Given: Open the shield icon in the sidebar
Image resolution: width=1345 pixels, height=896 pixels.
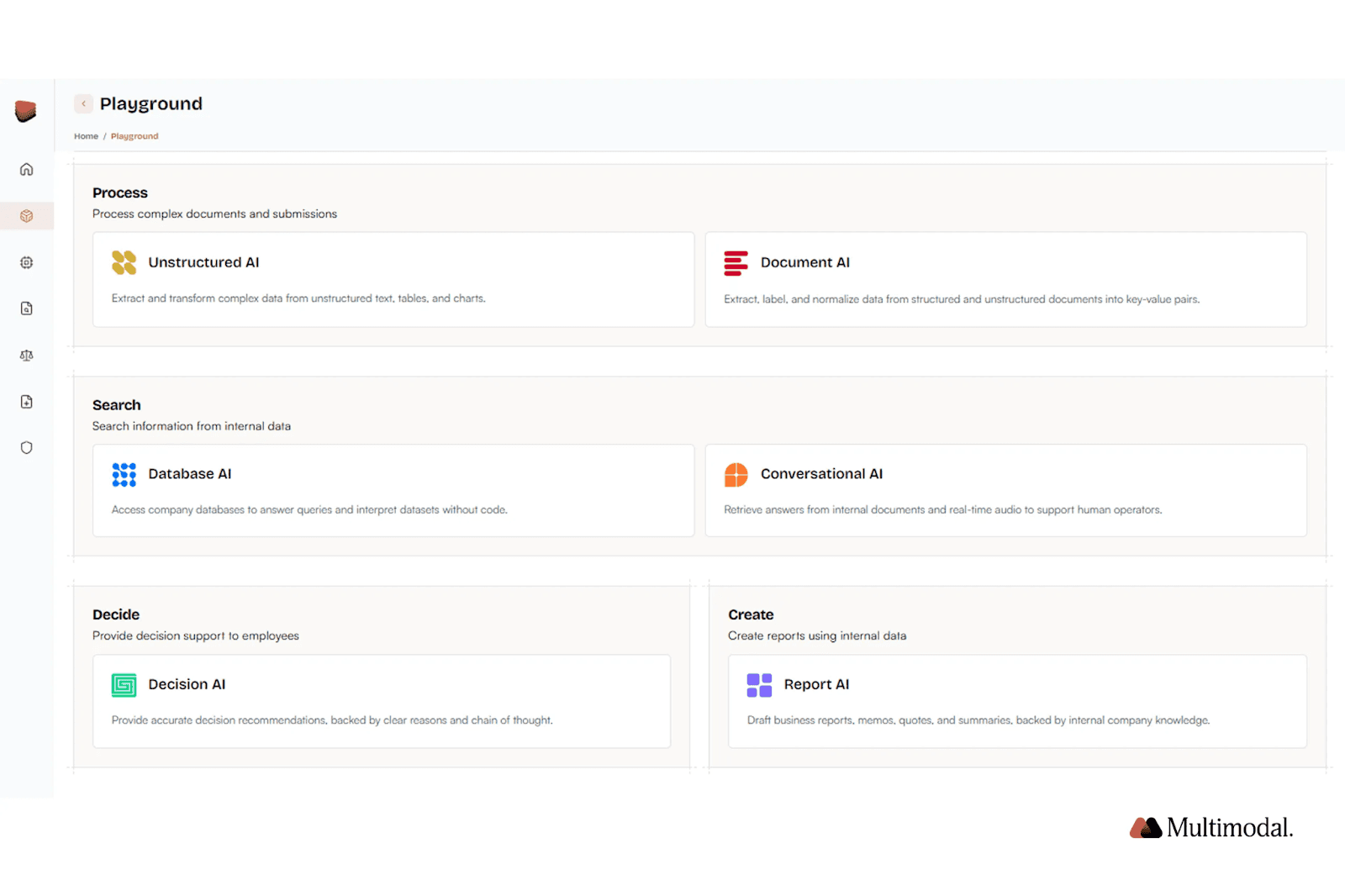Looking at the screenshot, I should tap(27, 448).
